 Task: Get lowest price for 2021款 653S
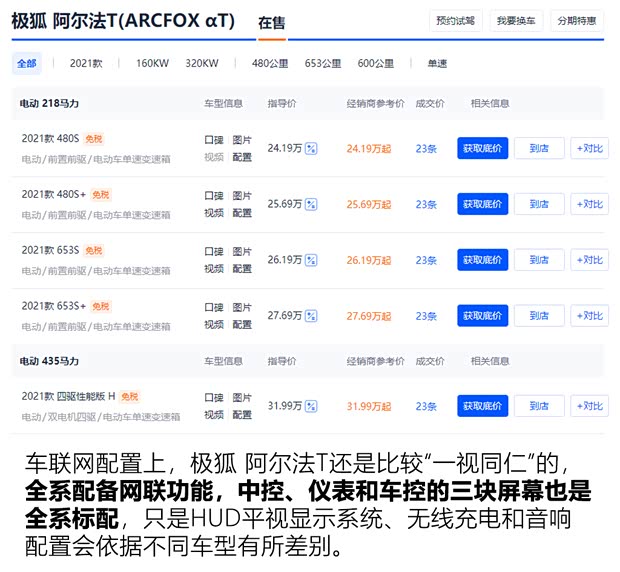[482, 260]
